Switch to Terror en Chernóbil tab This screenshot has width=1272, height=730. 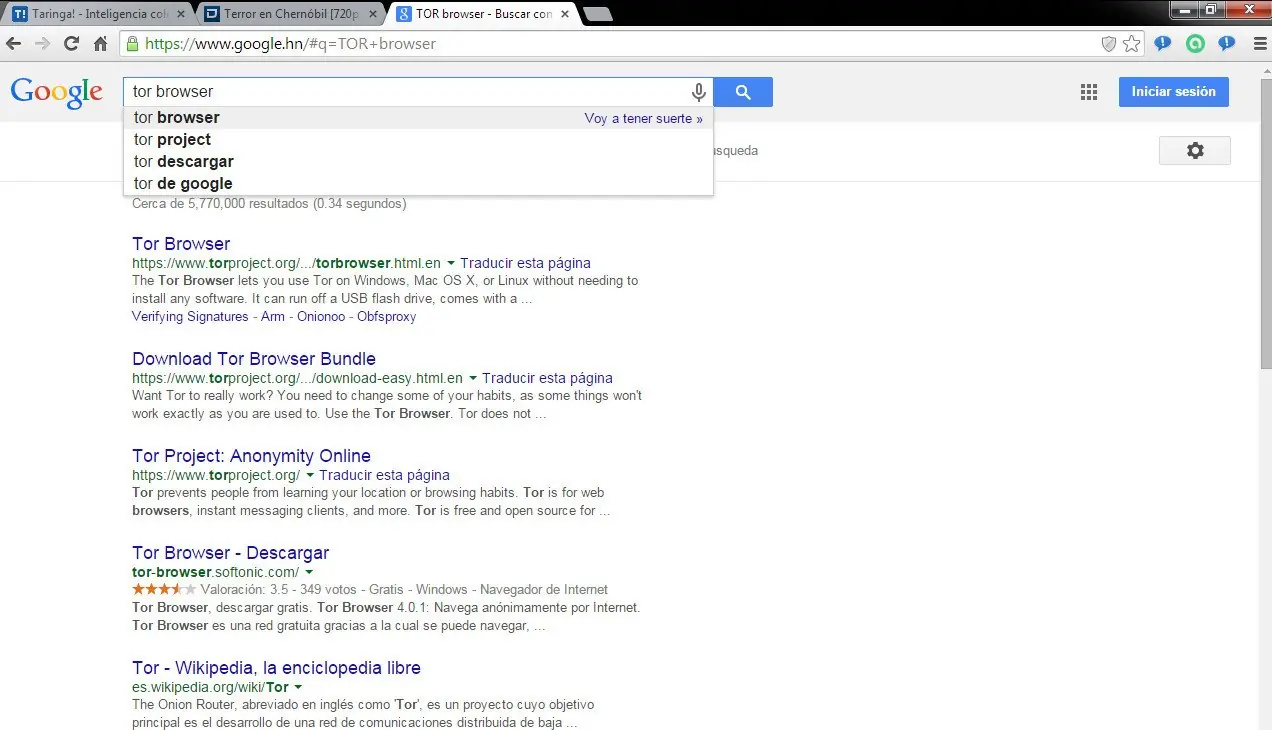(x=291, y=14)
